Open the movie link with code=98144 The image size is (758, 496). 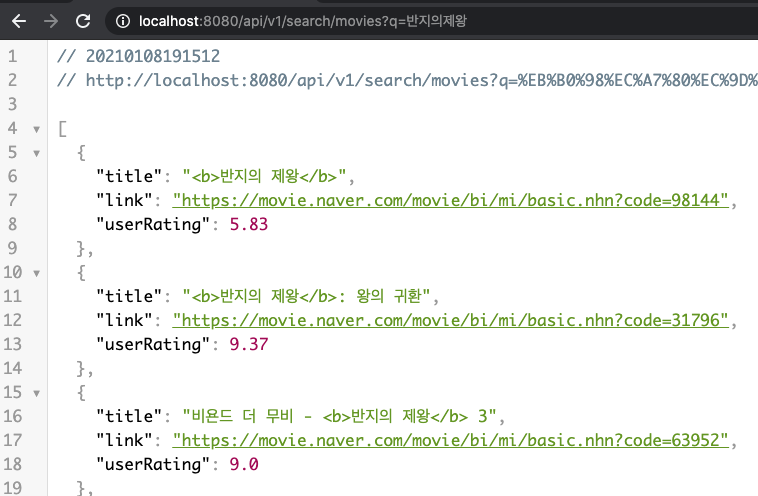tap(450, 200)
